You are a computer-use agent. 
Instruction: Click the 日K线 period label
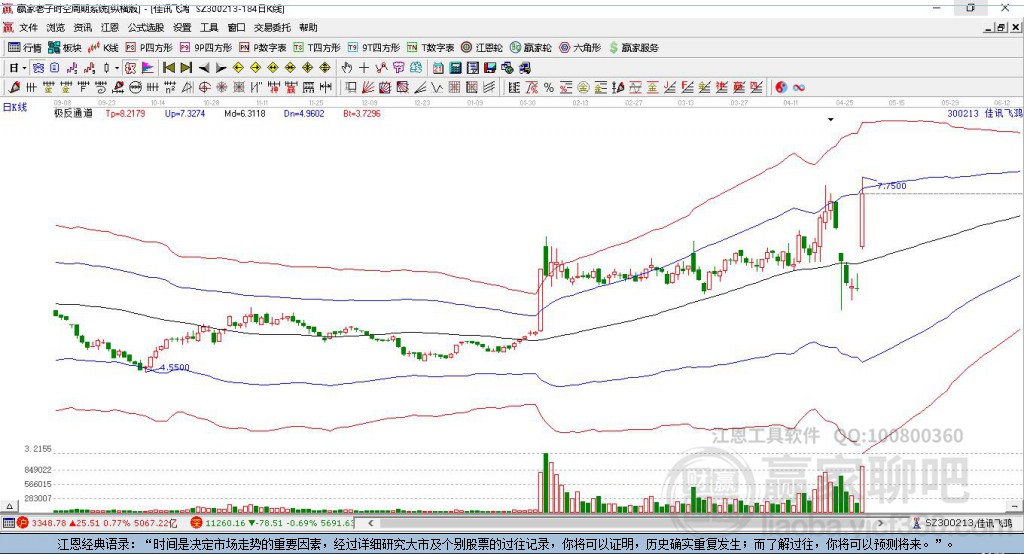(15, 107)
